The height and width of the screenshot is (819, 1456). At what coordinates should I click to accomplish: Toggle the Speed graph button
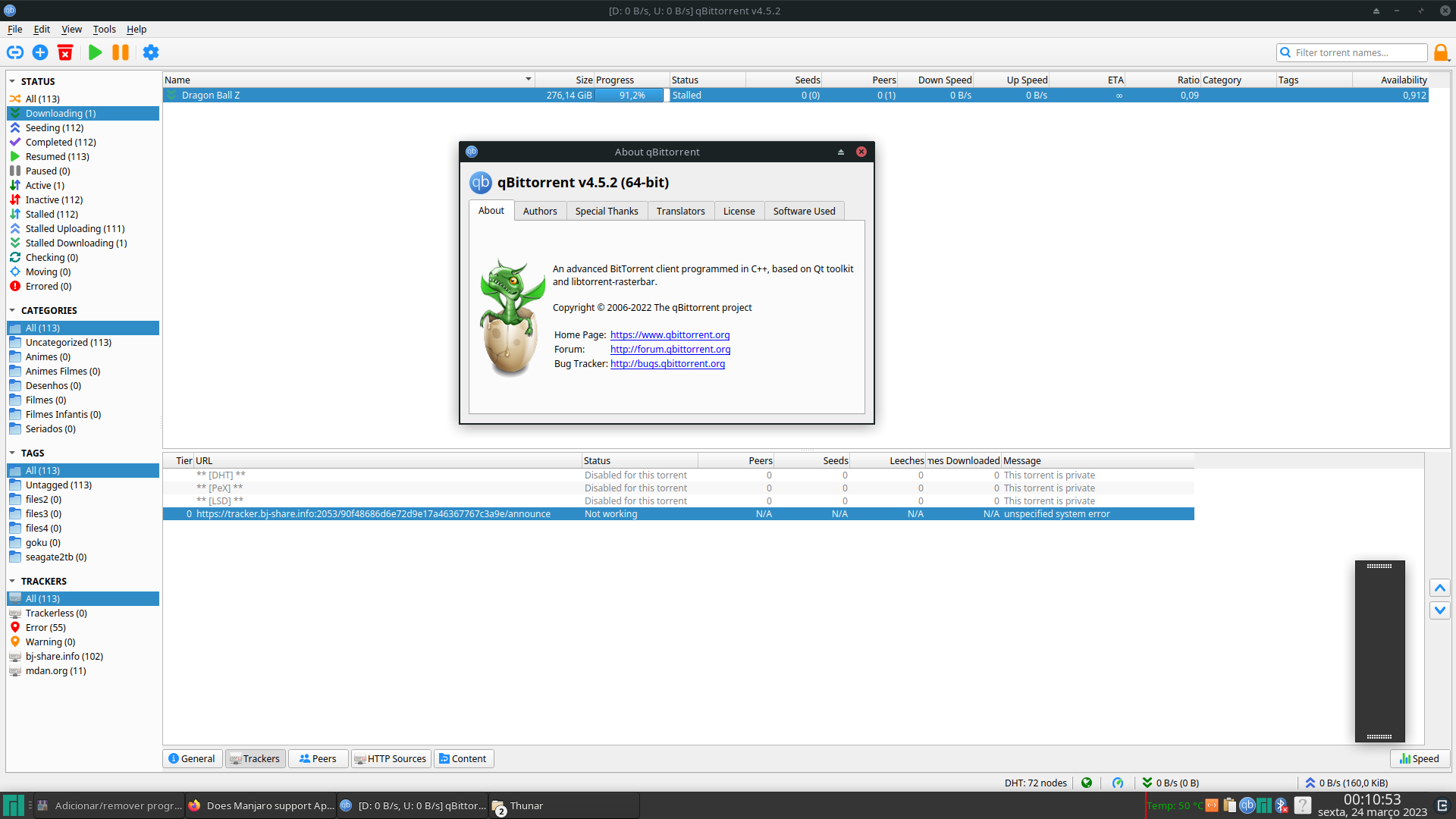[x=1420, y=758]
